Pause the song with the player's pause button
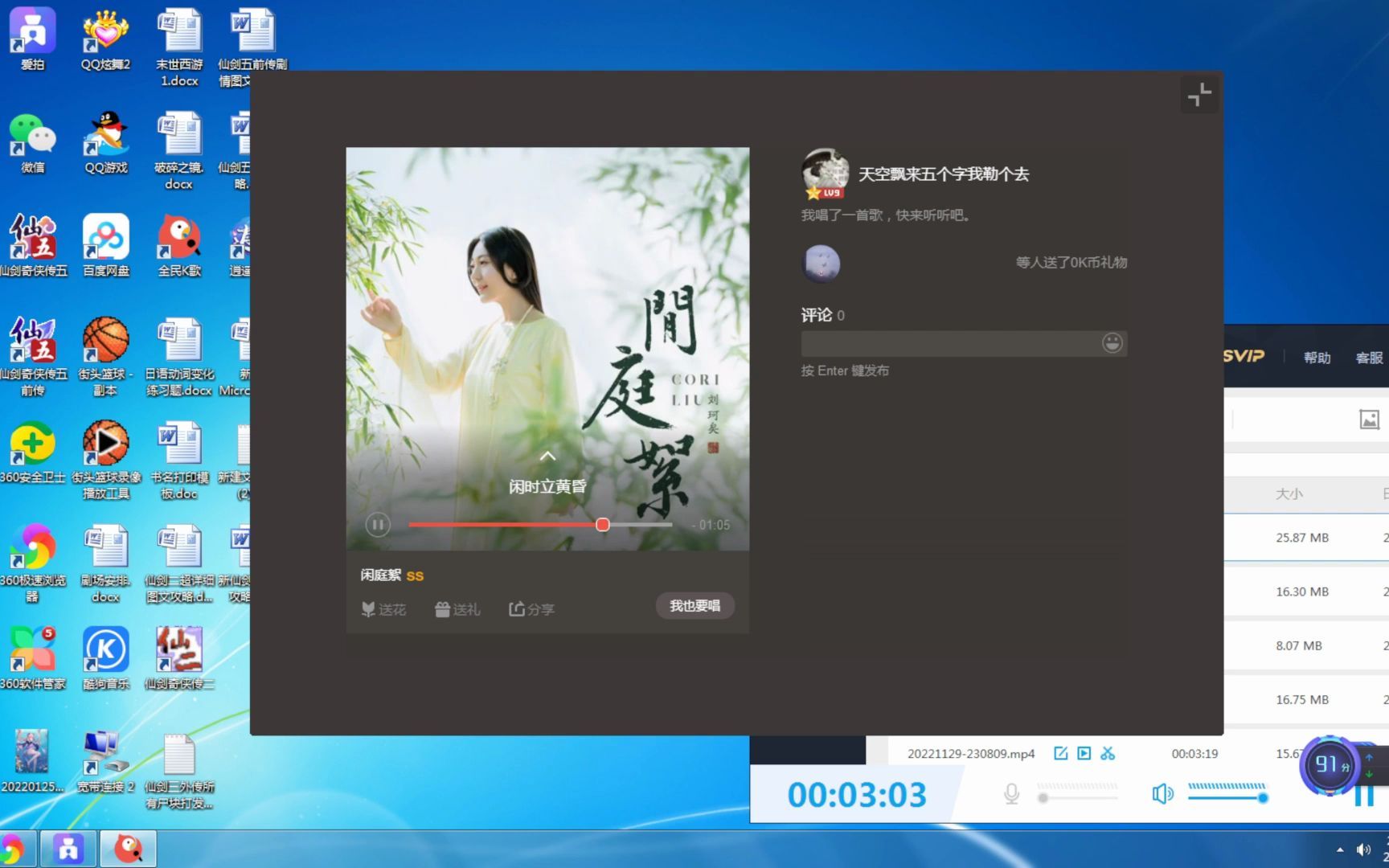The image size is (1389, 868). 378,525
